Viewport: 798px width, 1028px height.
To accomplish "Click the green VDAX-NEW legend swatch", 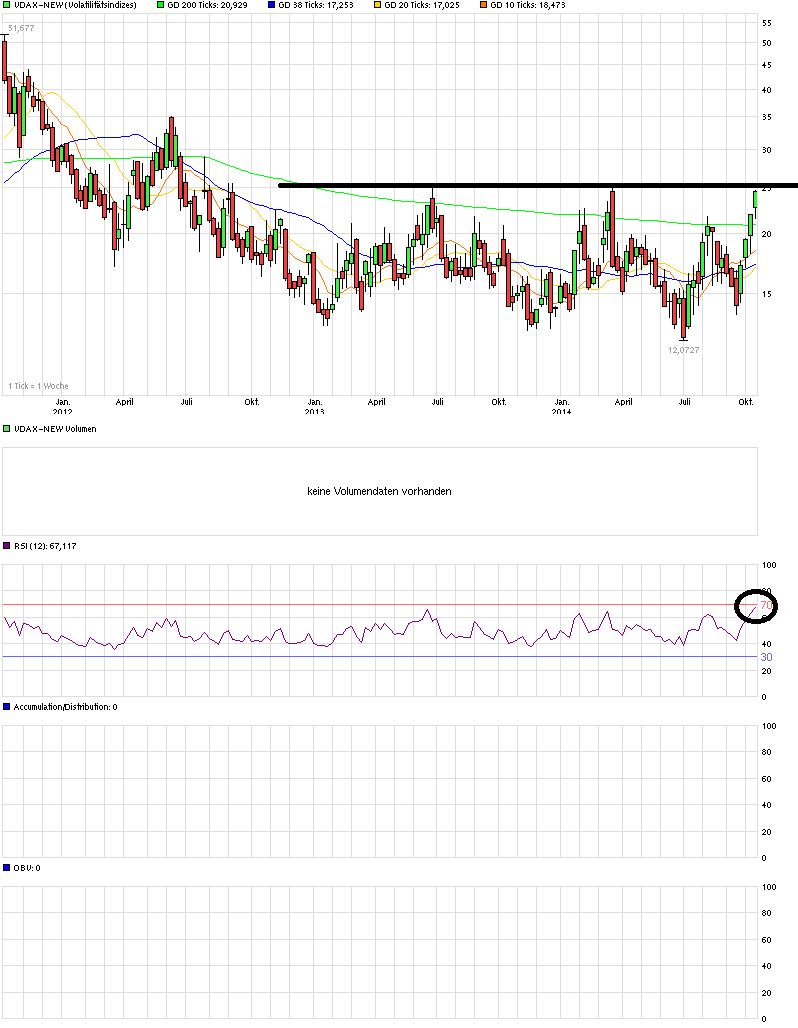I will click(x=7, y=5).
